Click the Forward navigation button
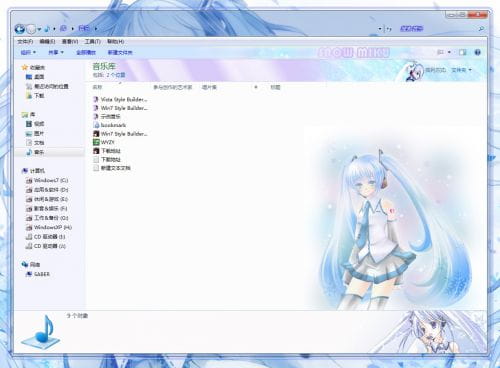 tap(31, 29)
